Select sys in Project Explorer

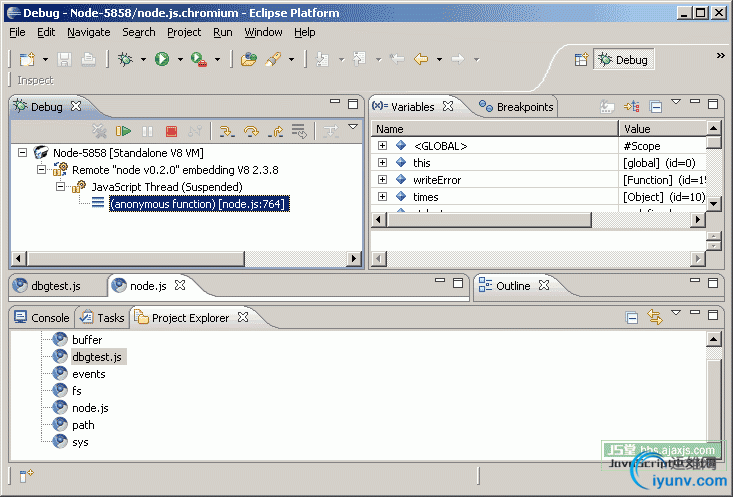point(80,442)
